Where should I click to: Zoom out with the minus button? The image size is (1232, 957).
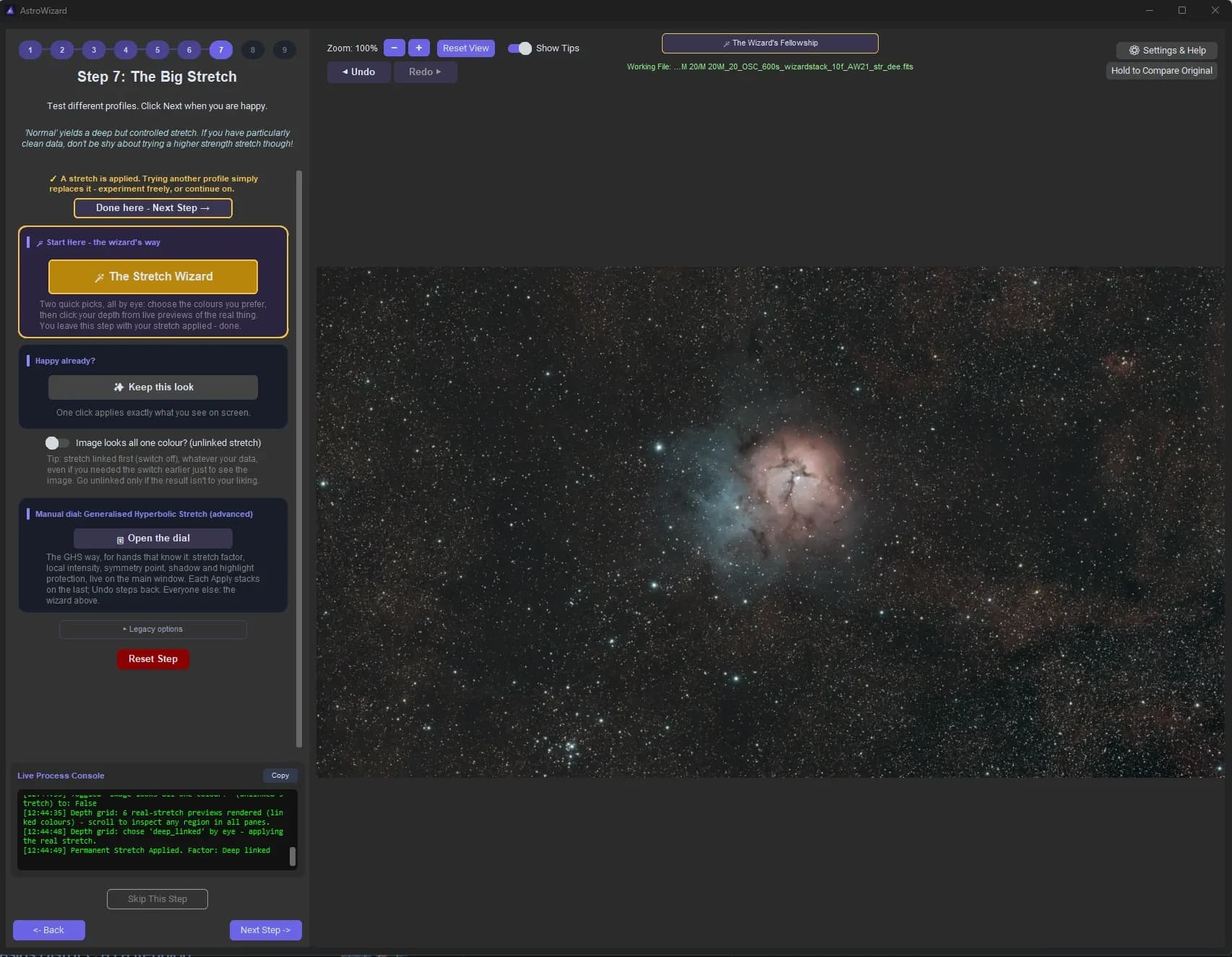click(x=395, y=48)
